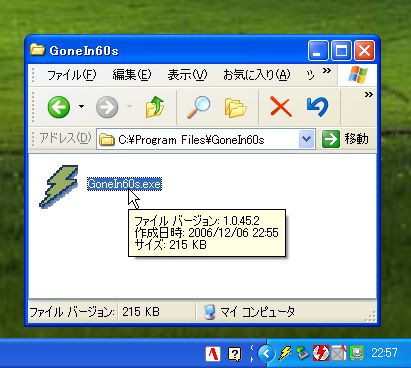Go back with the green Back arrow
Image resolution: width=411 pixels, height=368 pixels.
pyautogui.click(x=59, y=107)
